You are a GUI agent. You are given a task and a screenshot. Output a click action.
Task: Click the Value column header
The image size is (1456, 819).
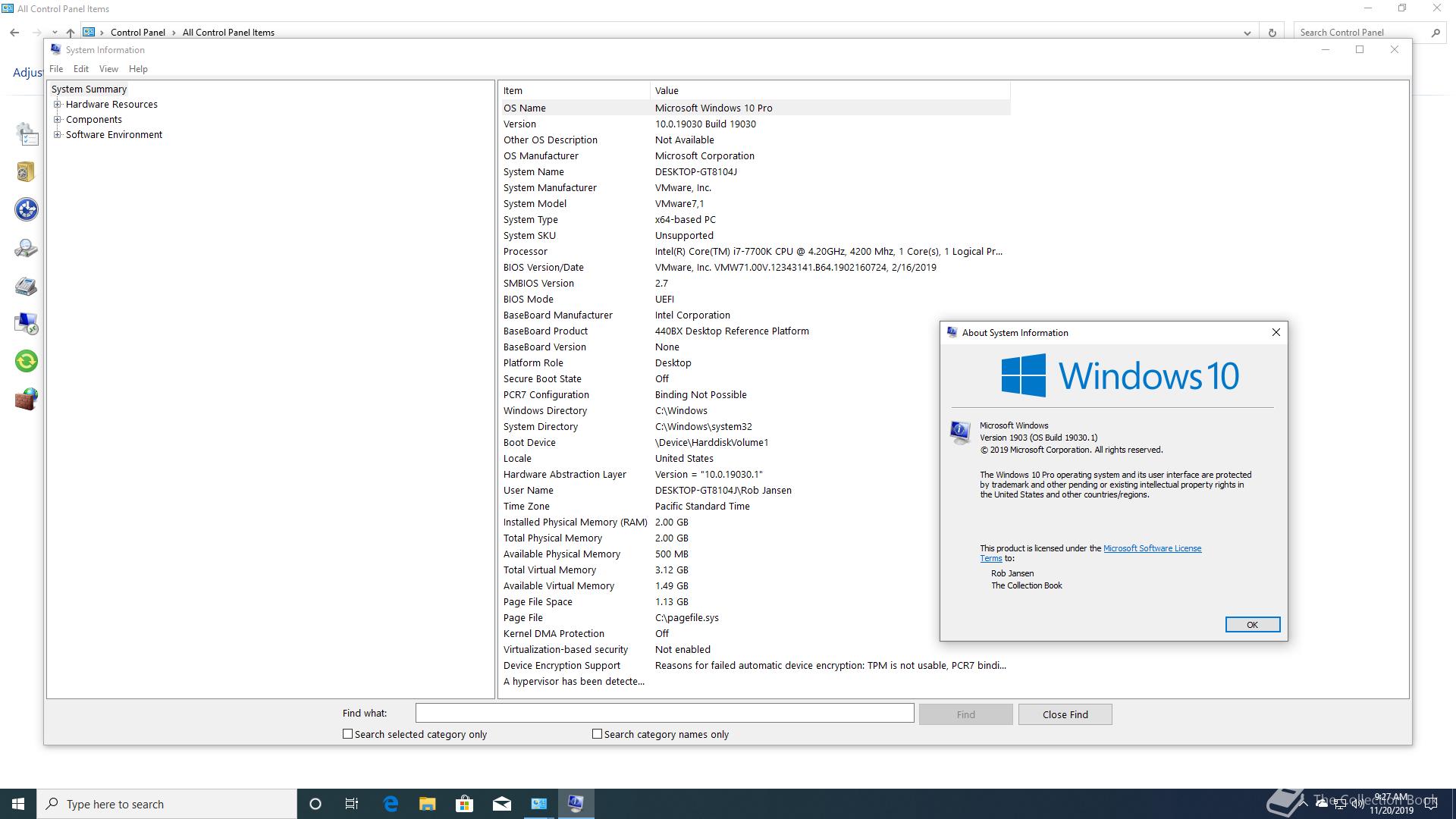click(x=830, y=91)
